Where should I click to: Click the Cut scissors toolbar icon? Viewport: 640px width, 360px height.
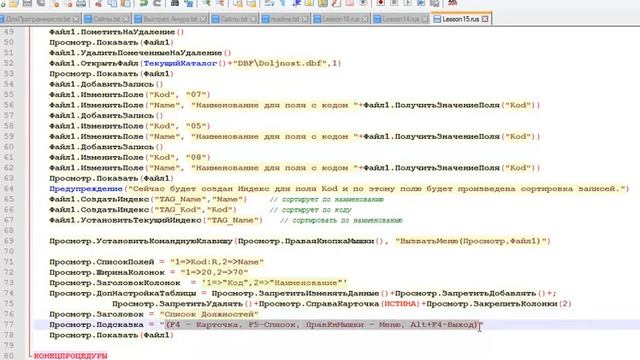click(x=98, y=3)
